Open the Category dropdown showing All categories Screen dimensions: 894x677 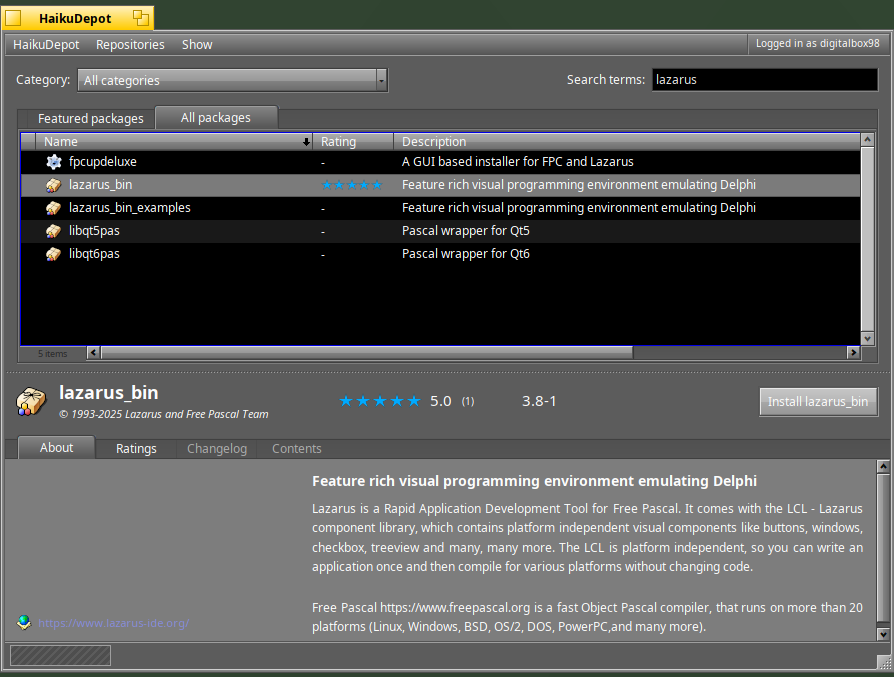tap(233, 80)
